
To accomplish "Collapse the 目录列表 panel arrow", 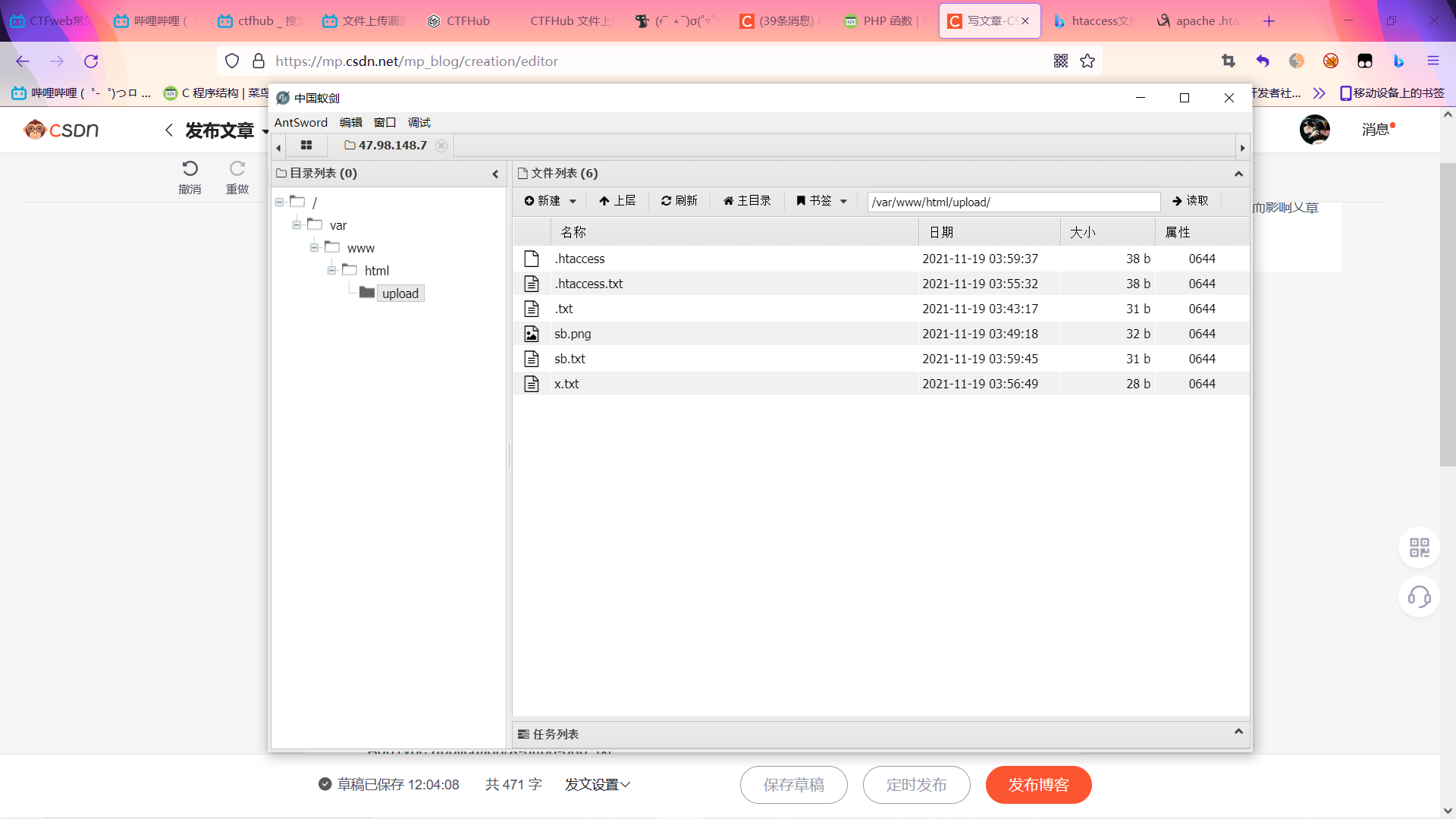I will point(495,174).
